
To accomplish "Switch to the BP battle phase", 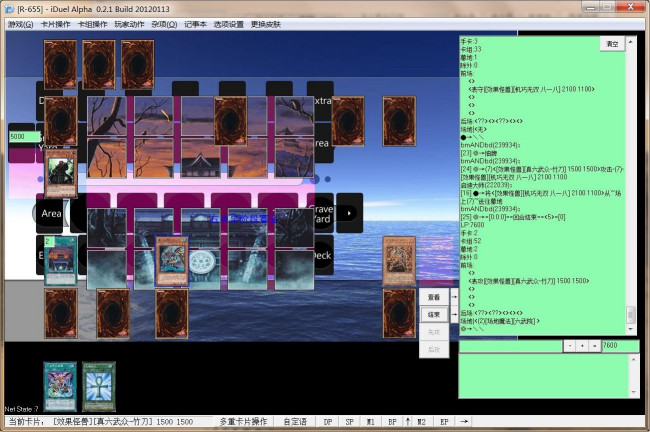I will point(392,422).
